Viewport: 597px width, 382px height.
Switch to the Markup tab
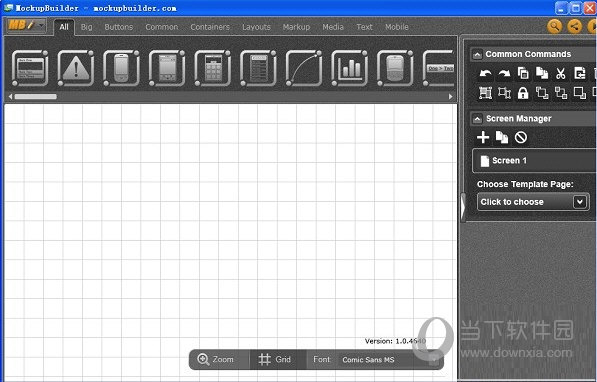(x=296, y=27)
